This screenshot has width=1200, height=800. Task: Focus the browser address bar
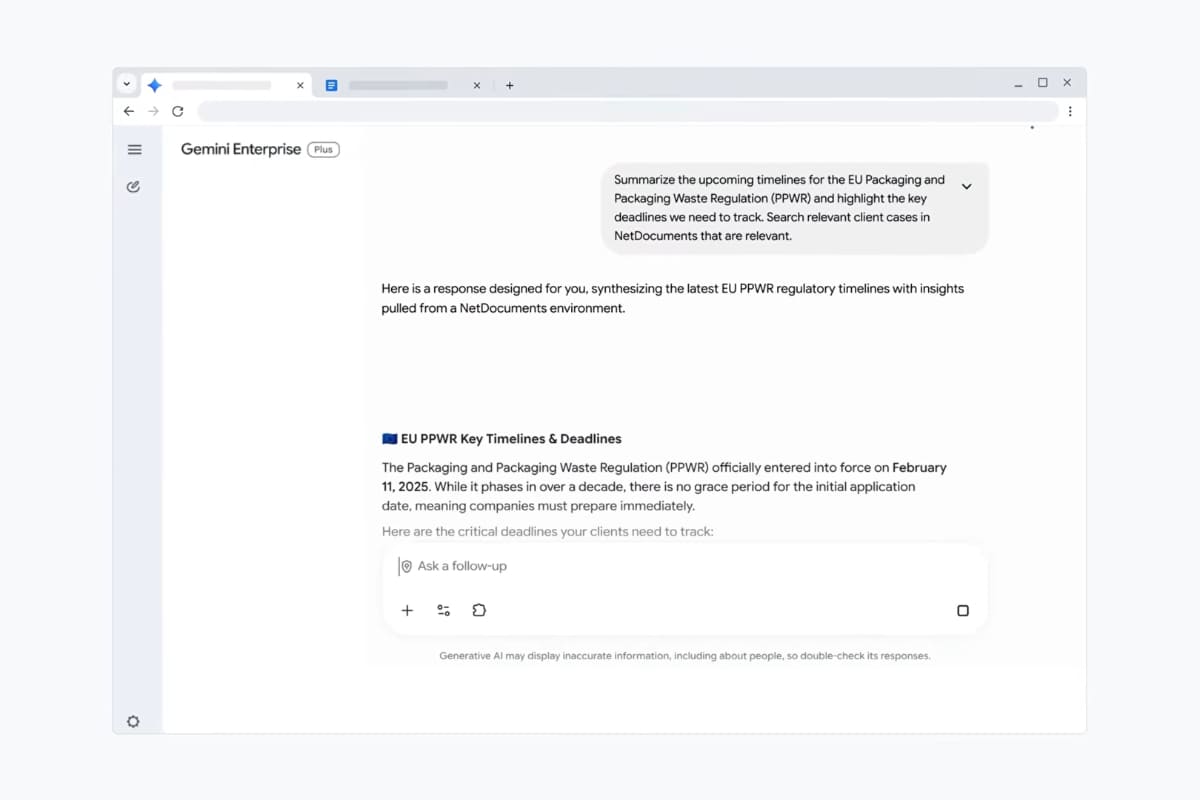[627, 111]
